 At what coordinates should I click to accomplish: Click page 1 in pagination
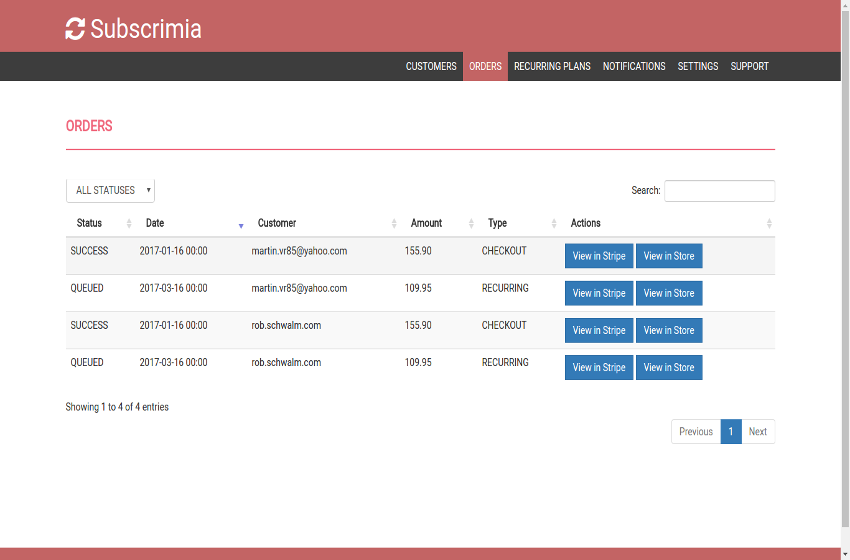(731, 432)
